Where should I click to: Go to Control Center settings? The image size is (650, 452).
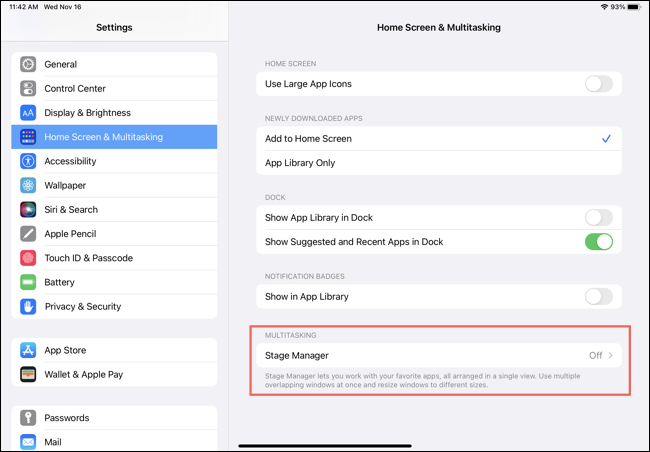click(x=114, y=88)
